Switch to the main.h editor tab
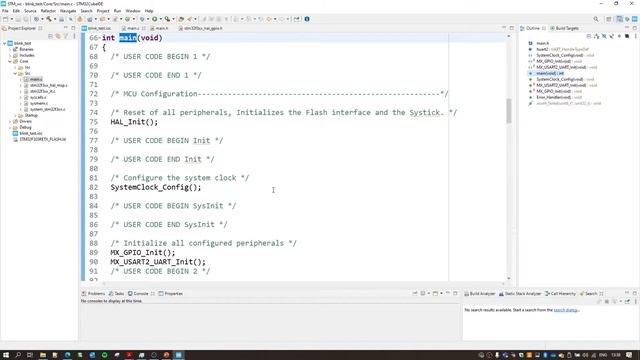Screen dimensions: 640x360 [159, 28]
